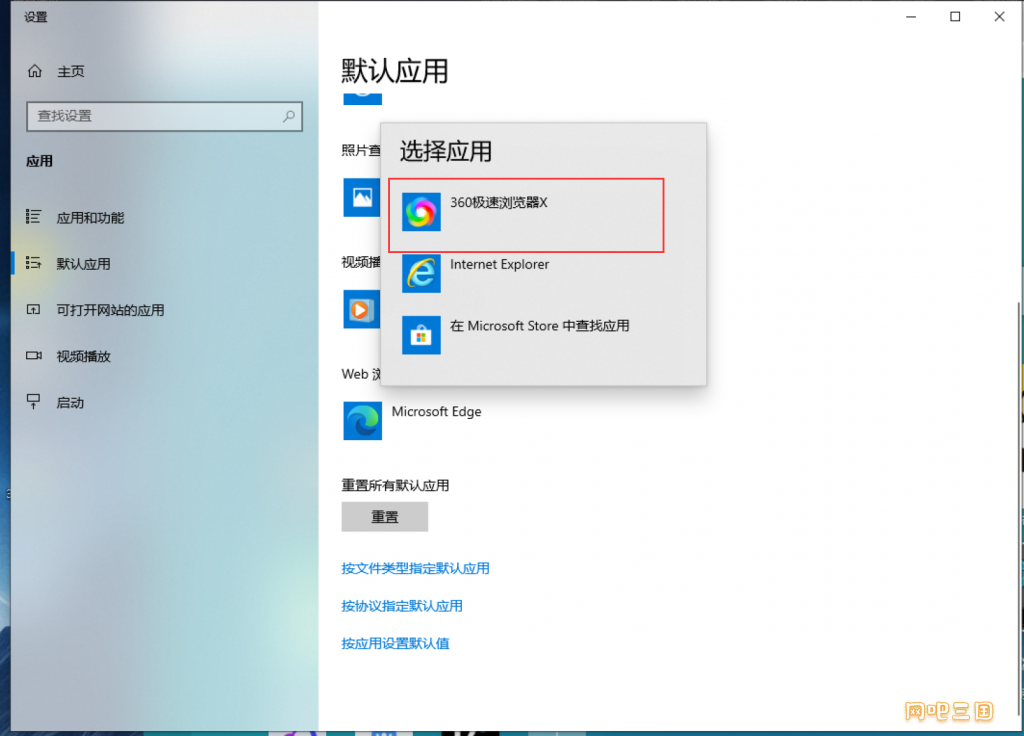This screenshot has height=736, width=1024.
Task: Close the 设置 window
Action: click(999, 16)
